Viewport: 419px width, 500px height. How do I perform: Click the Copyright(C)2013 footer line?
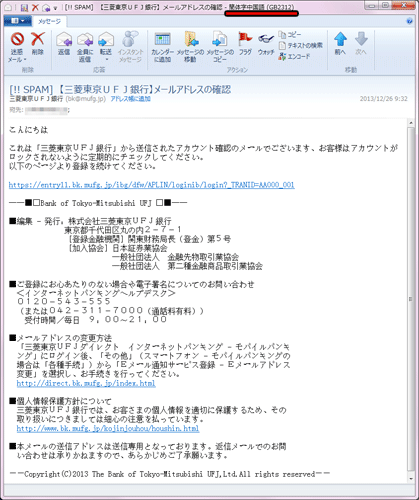[x=170, y=474]
